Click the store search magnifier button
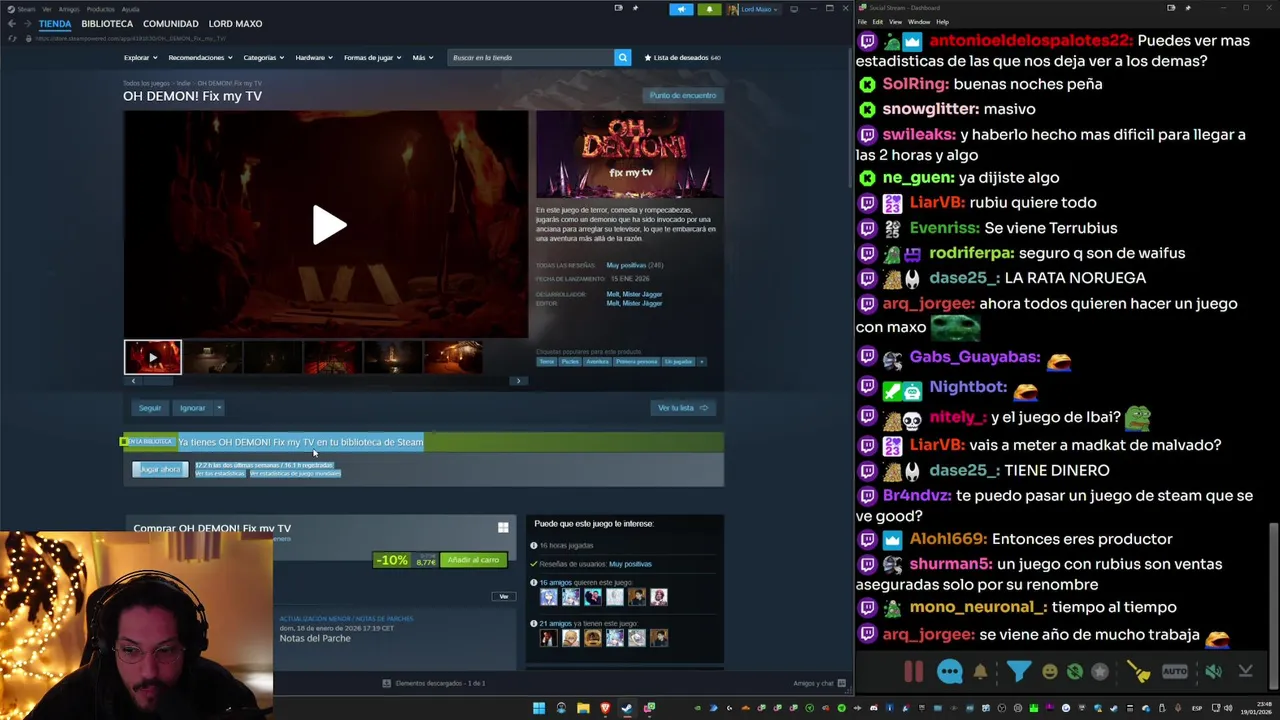 click(x=622, y=58)
